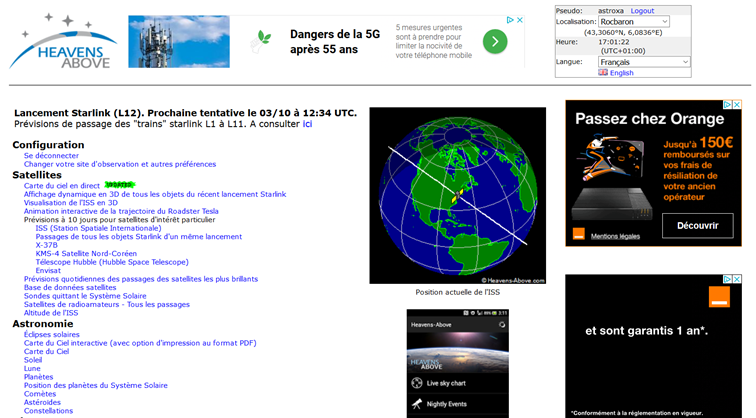The image size is (756, 418).
Task: Click AdChoices icon on Passez chez Orange ad
Action: tap(728, 104)
